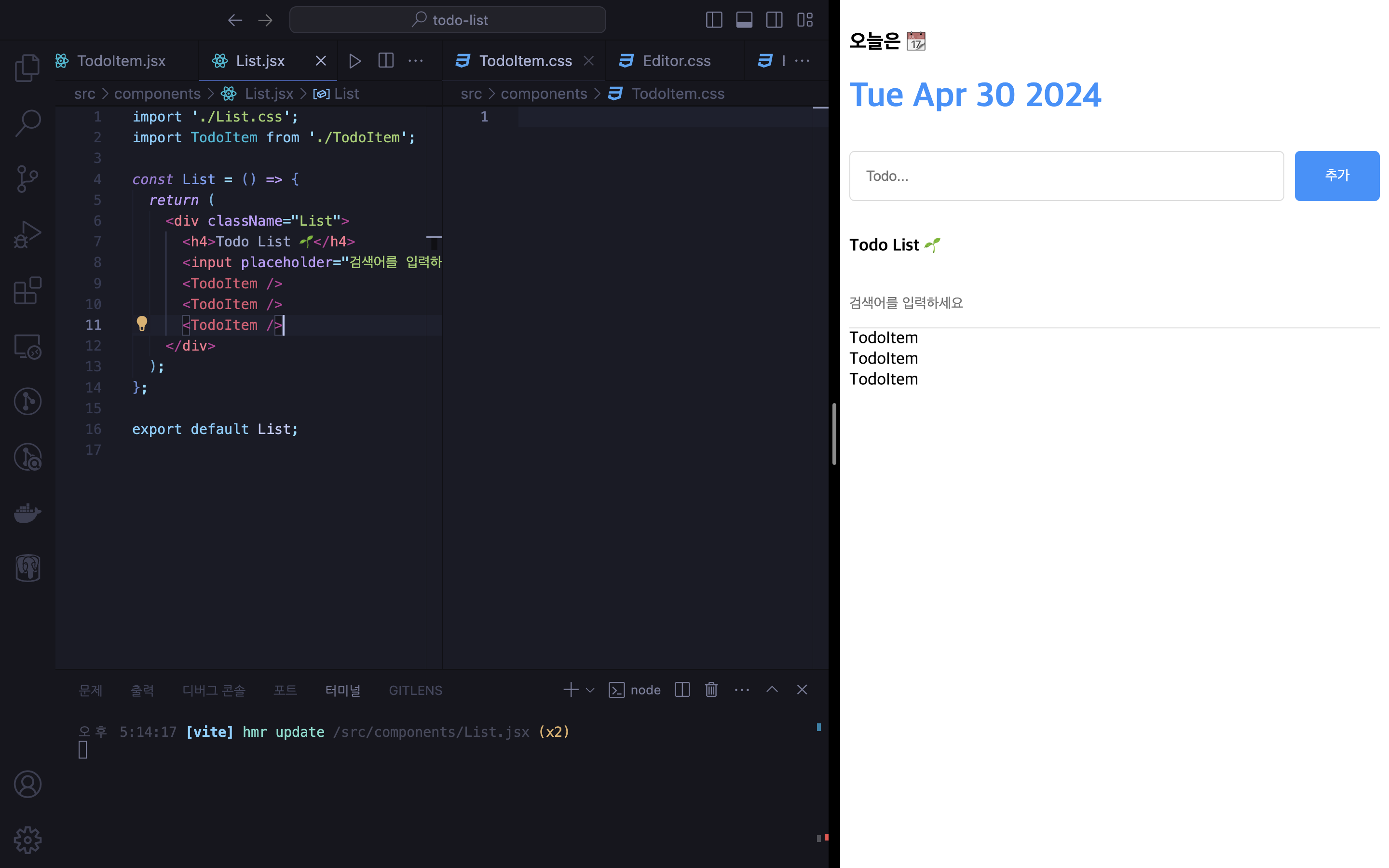Toggle the primary sidebar layout button
1389x868 pixels.
713,20
